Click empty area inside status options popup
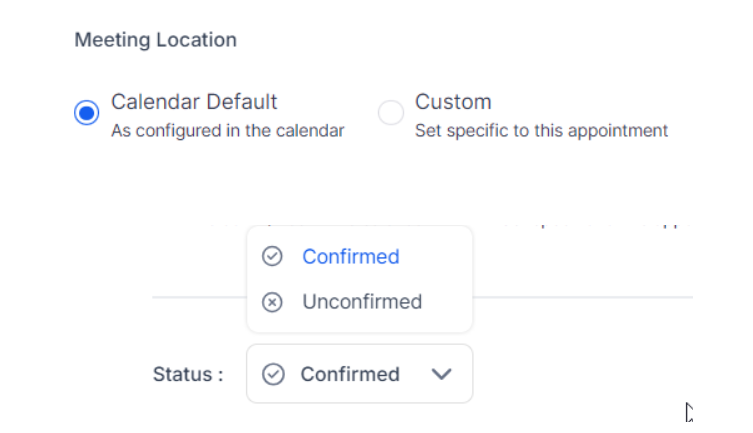This screenshot has height=433, width=753. [x=445, y=280]
